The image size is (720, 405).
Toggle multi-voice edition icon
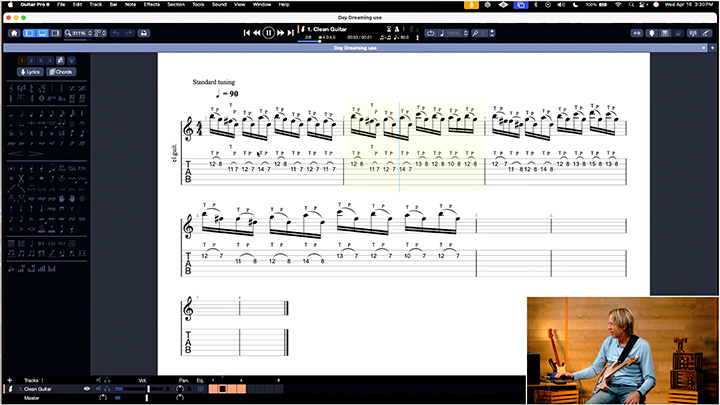[60, 61]
